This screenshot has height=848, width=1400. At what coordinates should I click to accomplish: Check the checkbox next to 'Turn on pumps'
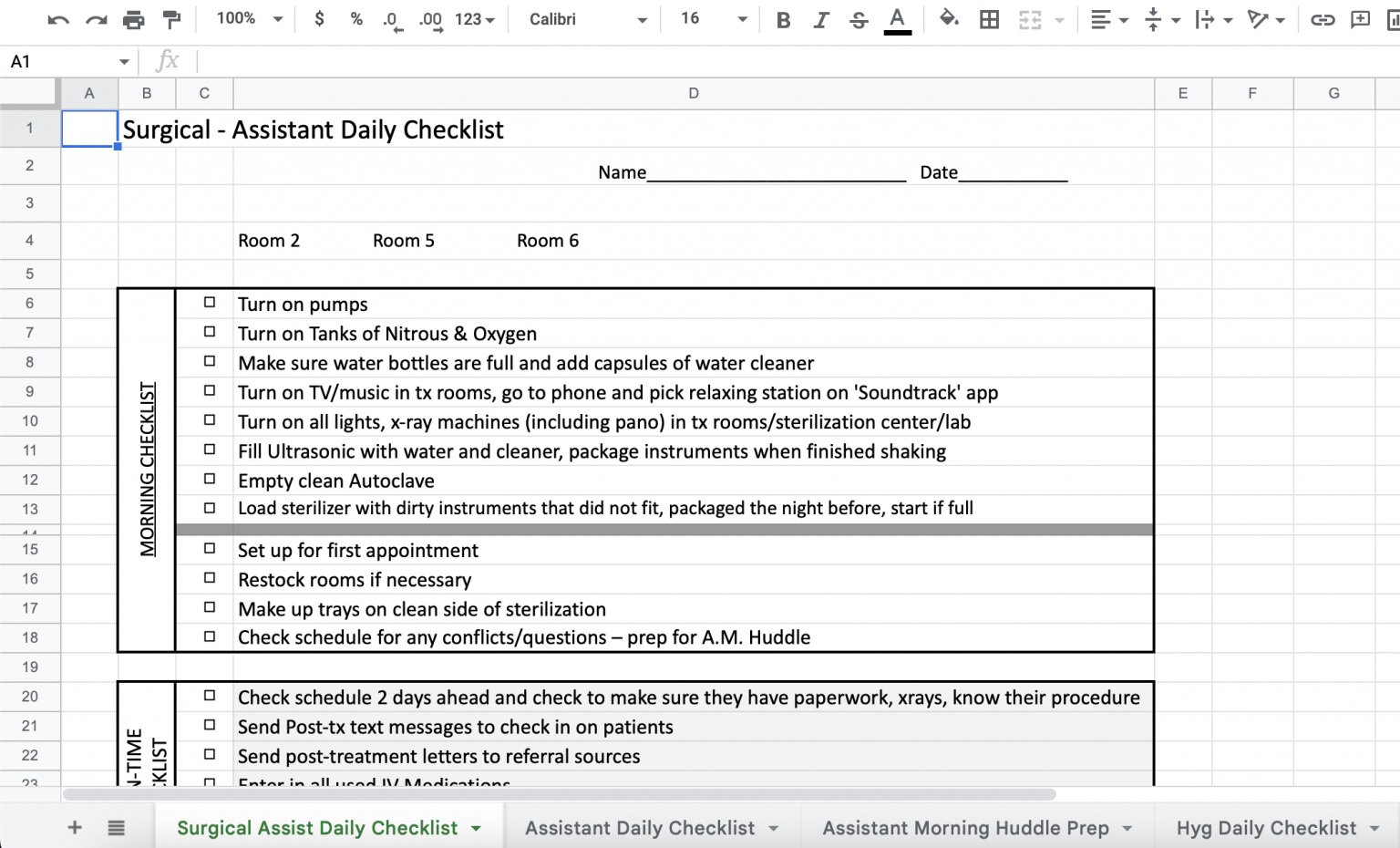click(209, 302)
